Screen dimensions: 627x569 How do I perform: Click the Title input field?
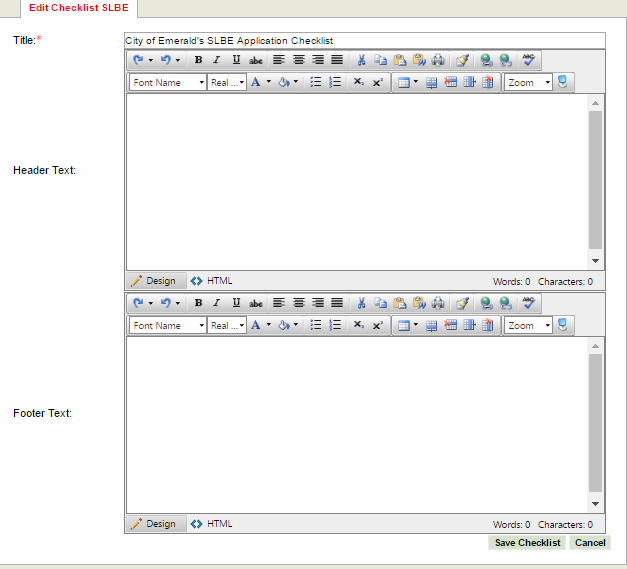364,40
